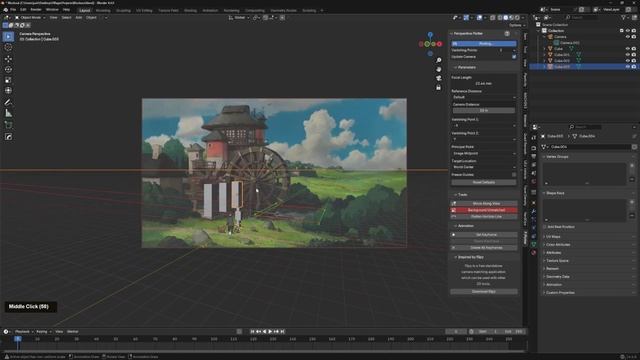Click the Camera Distance value slider

coord(484,111)
